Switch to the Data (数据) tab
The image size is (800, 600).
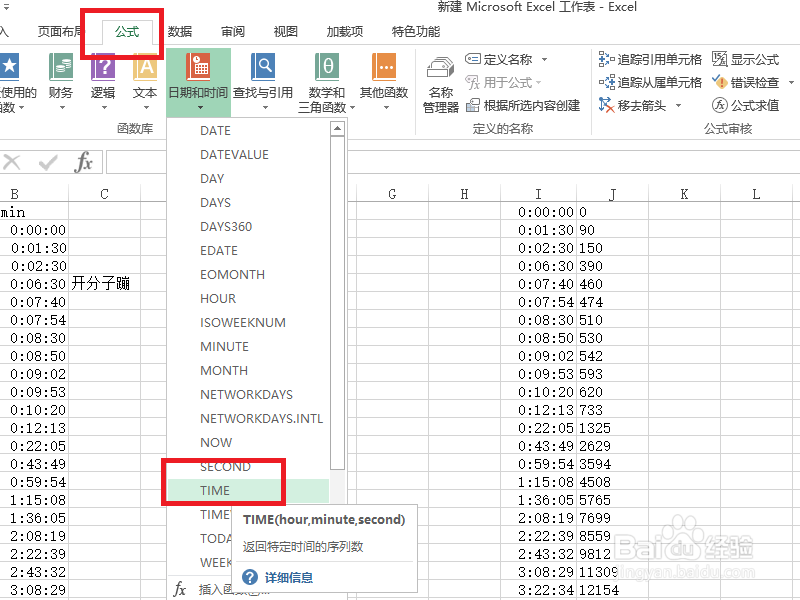click(180, 32)
